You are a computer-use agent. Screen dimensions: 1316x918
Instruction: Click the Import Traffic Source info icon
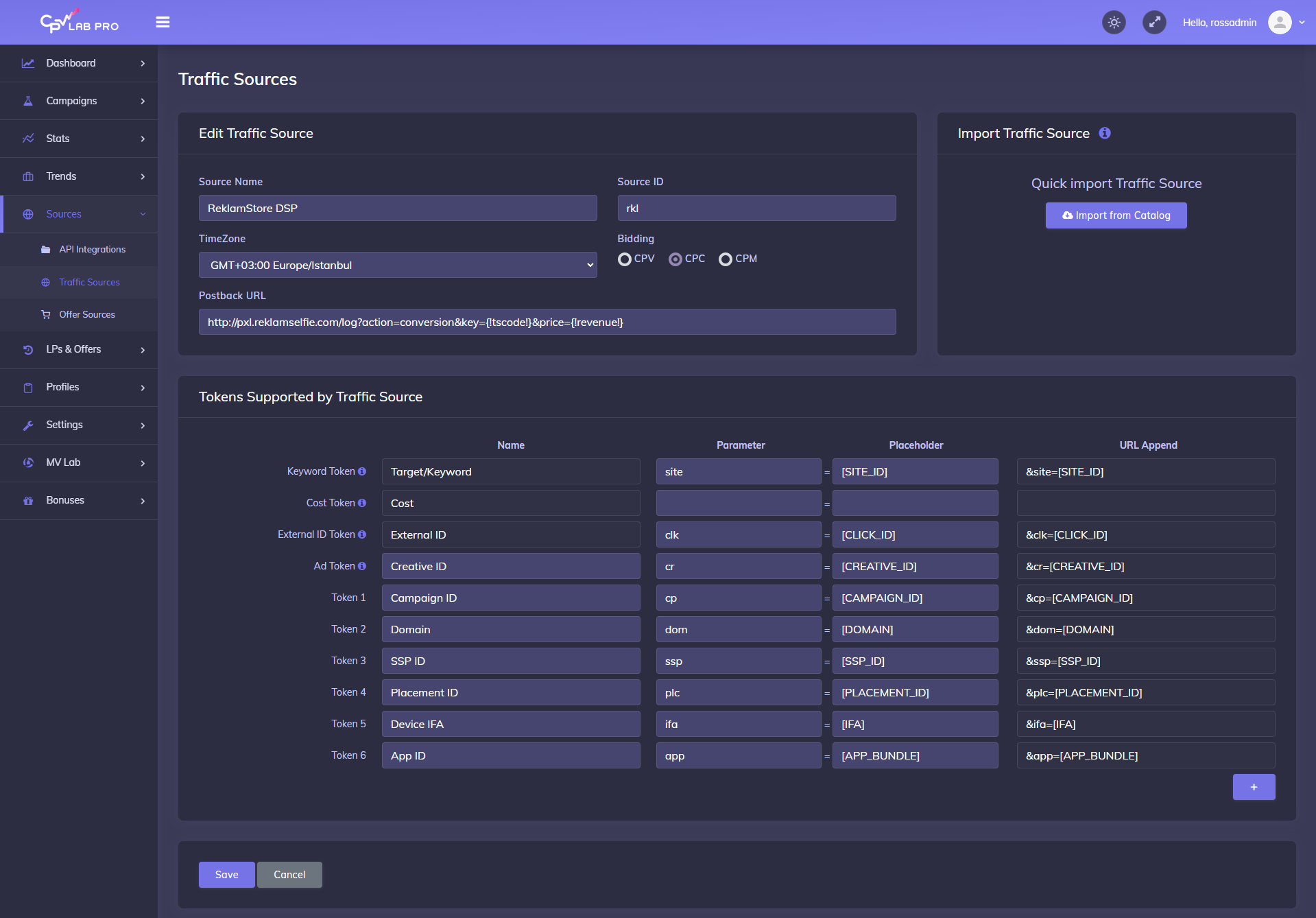[1105, 133]
